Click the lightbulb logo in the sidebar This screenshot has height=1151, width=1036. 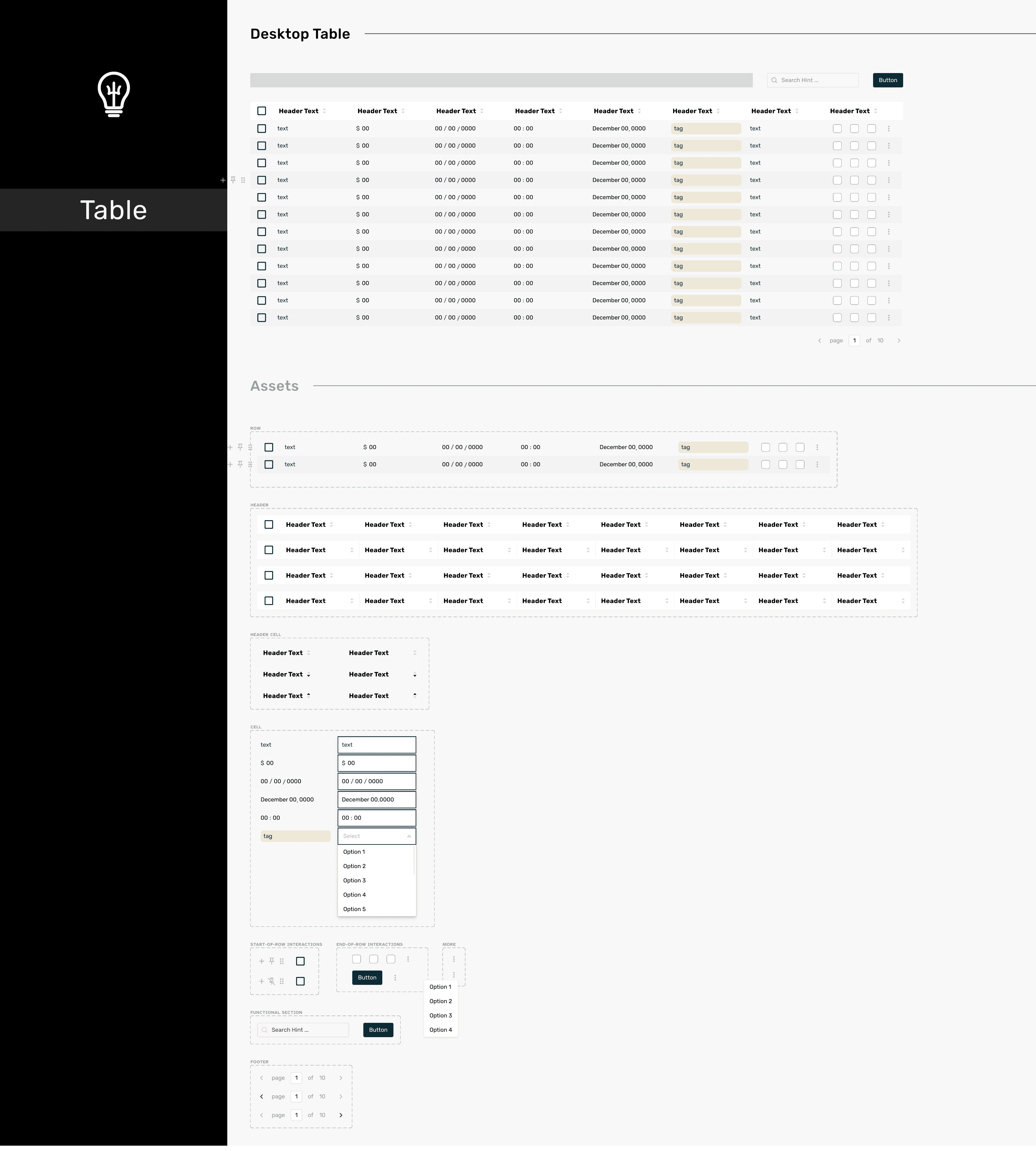click(x=114, y=94)
